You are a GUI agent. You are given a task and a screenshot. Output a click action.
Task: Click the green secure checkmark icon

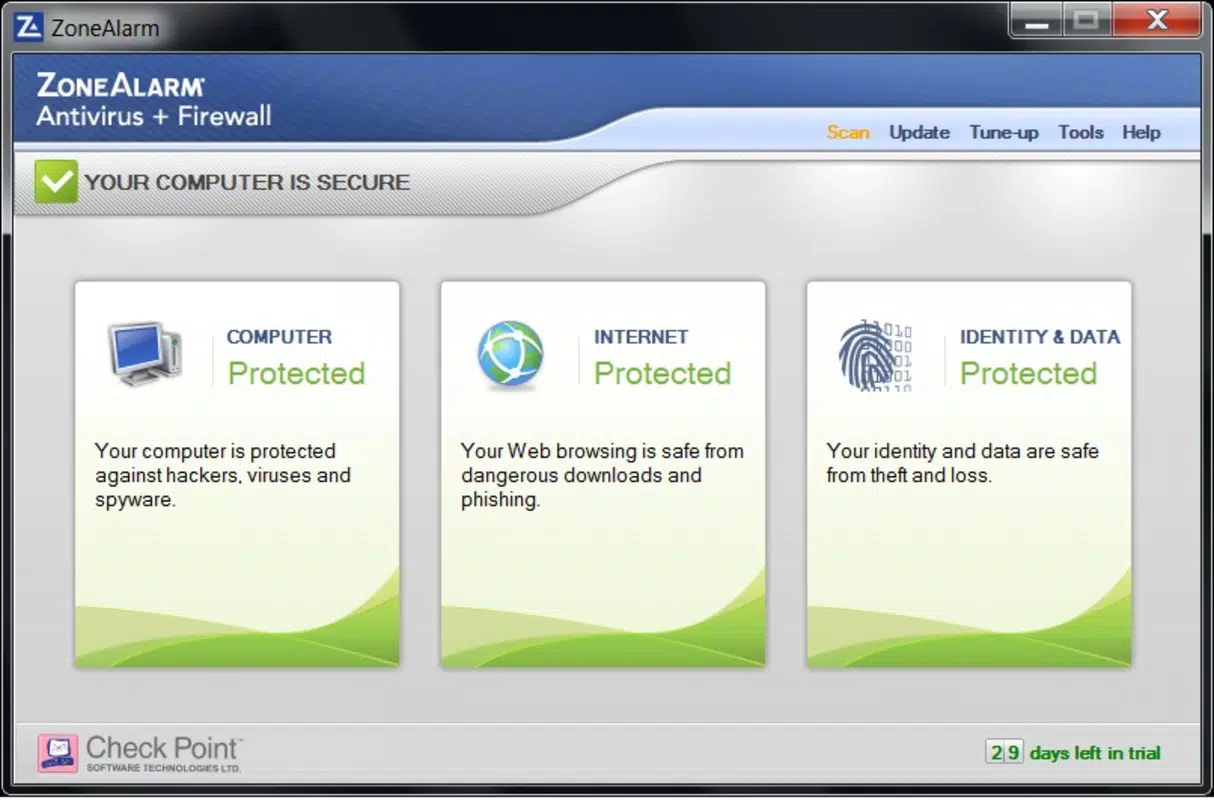56,181
